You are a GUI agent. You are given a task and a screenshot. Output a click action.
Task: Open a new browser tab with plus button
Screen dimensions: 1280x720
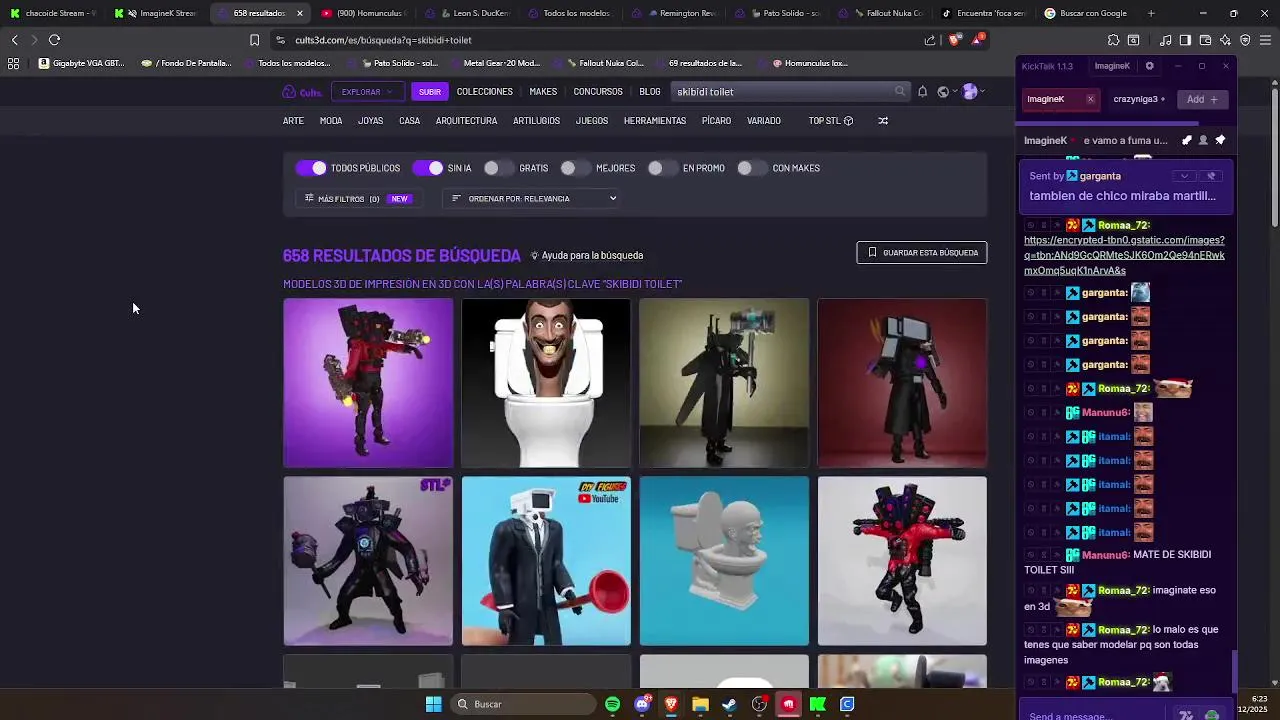[x=1151, y=13]
